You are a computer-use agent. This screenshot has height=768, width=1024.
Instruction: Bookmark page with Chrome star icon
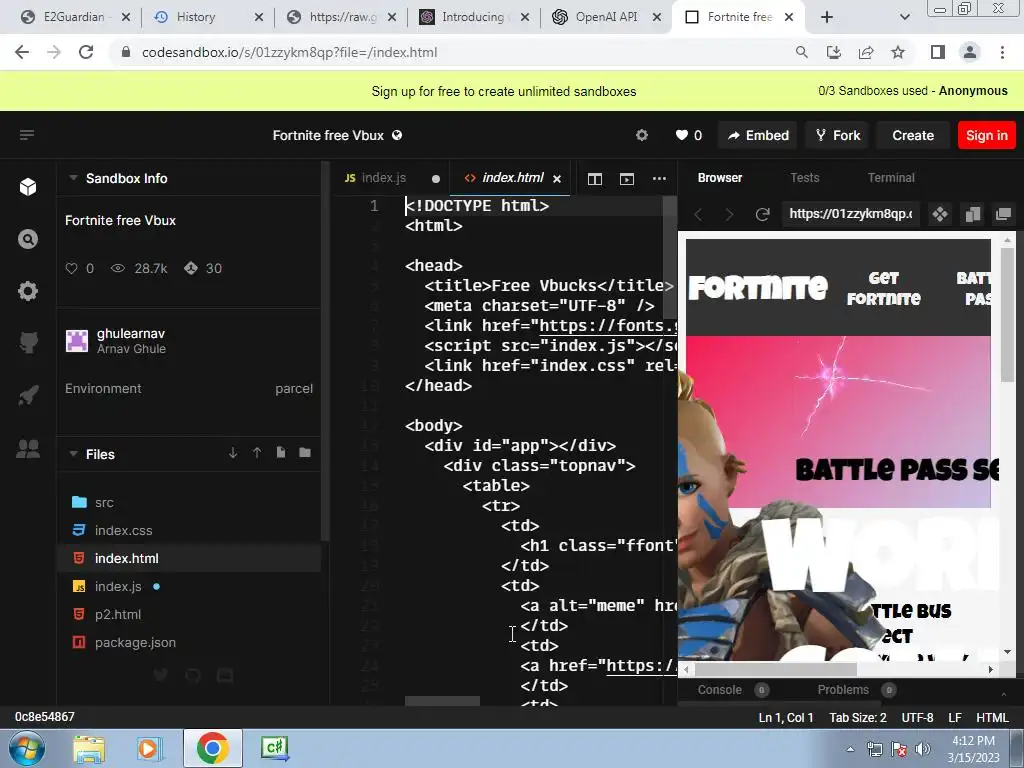[x=898, y=52]
